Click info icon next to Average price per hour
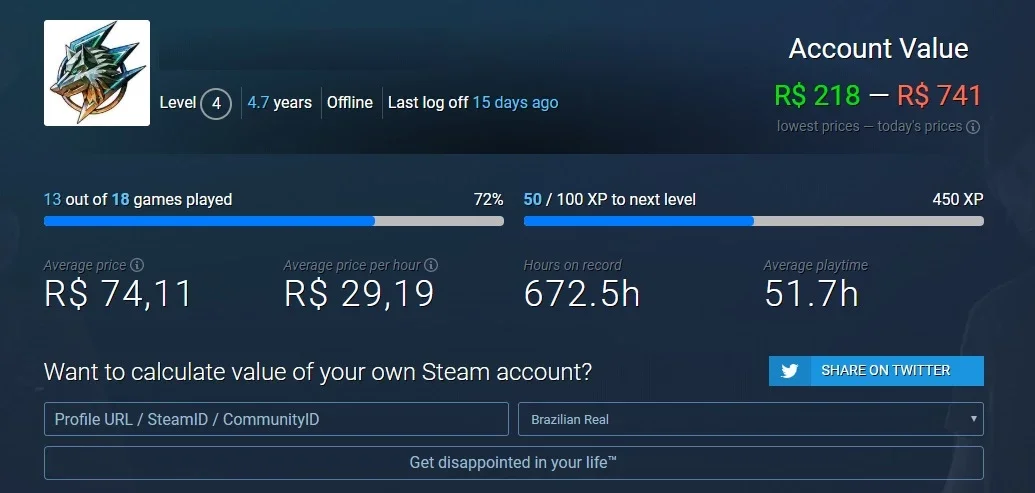This screenshot has height=493, width=1035. pyautogui.click(x=431, y=265)
